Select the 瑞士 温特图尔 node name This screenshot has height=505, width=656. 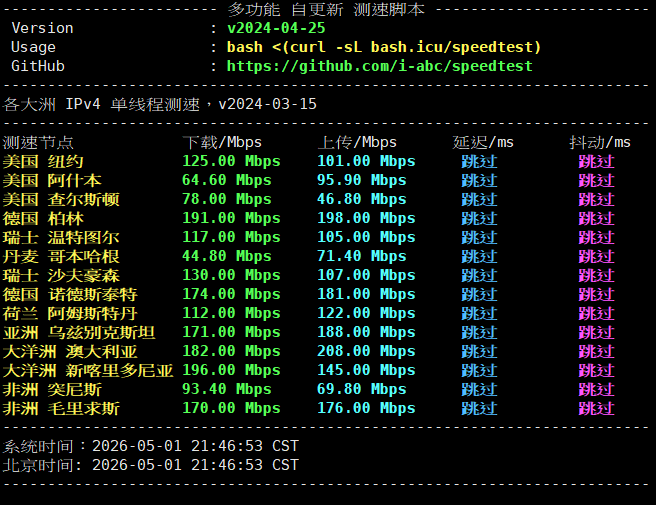(61, 237)
